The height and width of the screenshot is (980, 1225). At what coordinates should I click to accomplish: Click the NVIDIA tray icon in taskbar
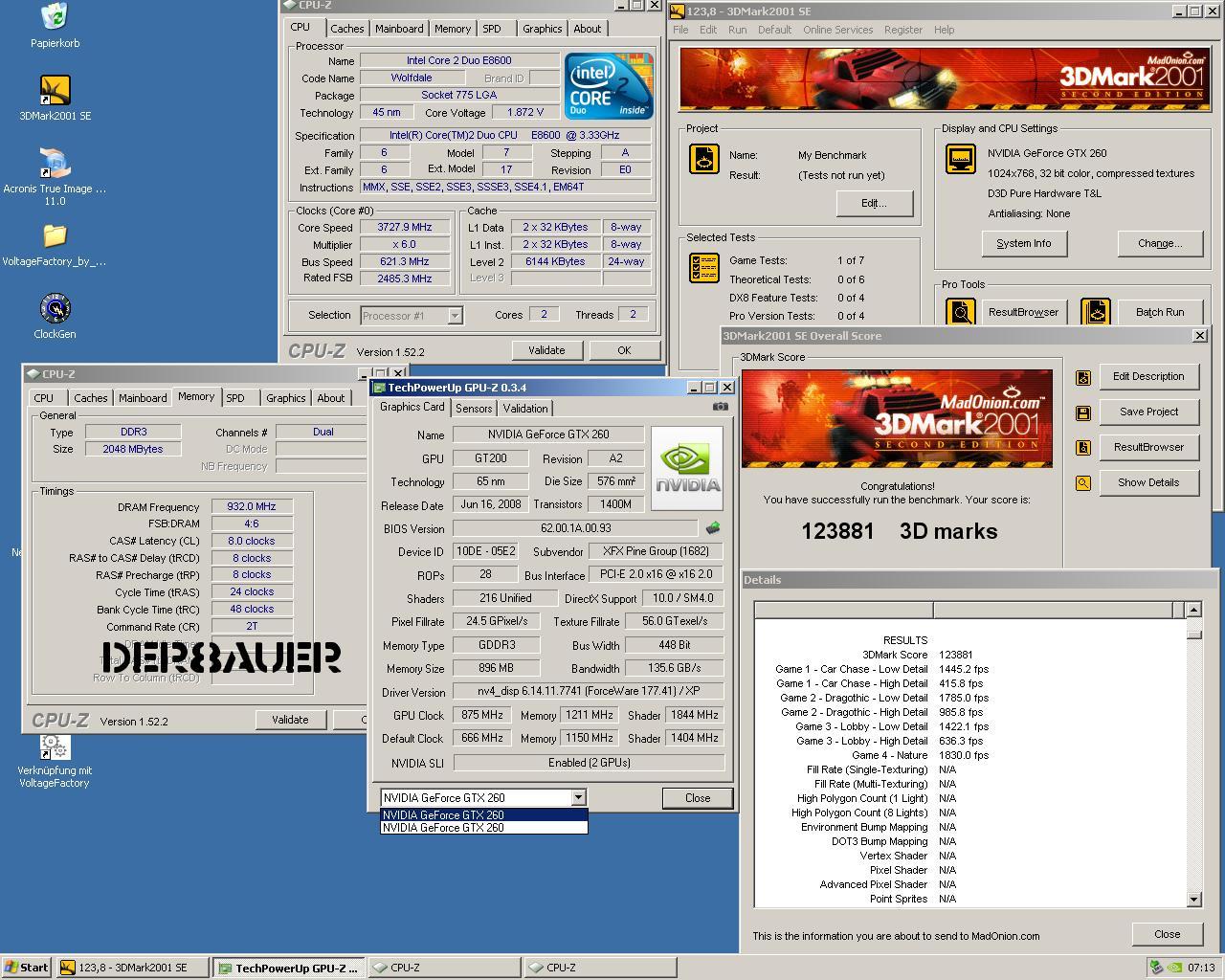tap(1174, 968)
